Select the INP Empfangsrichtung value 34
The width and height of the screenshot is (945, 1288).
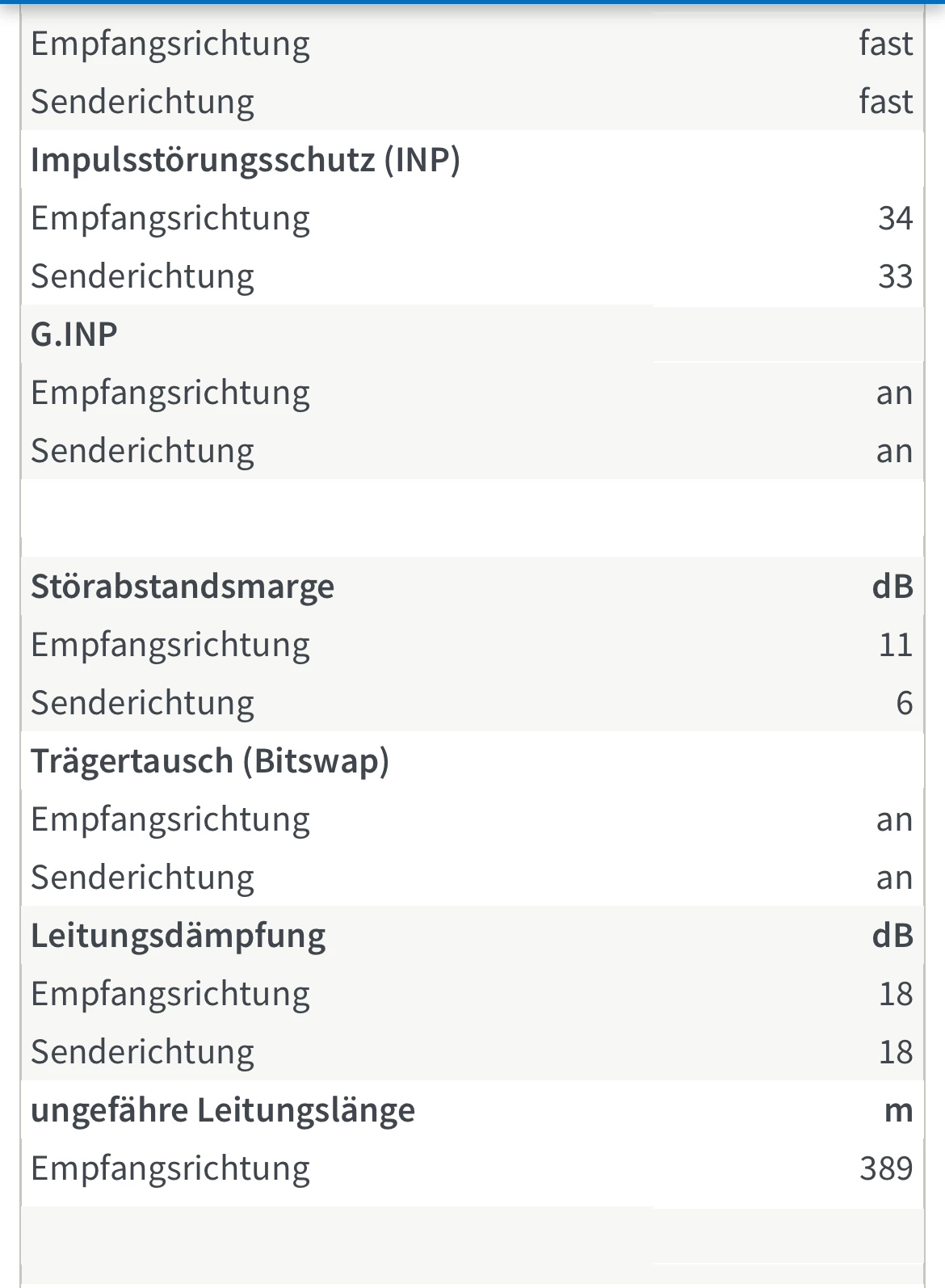tap(895, 218)
